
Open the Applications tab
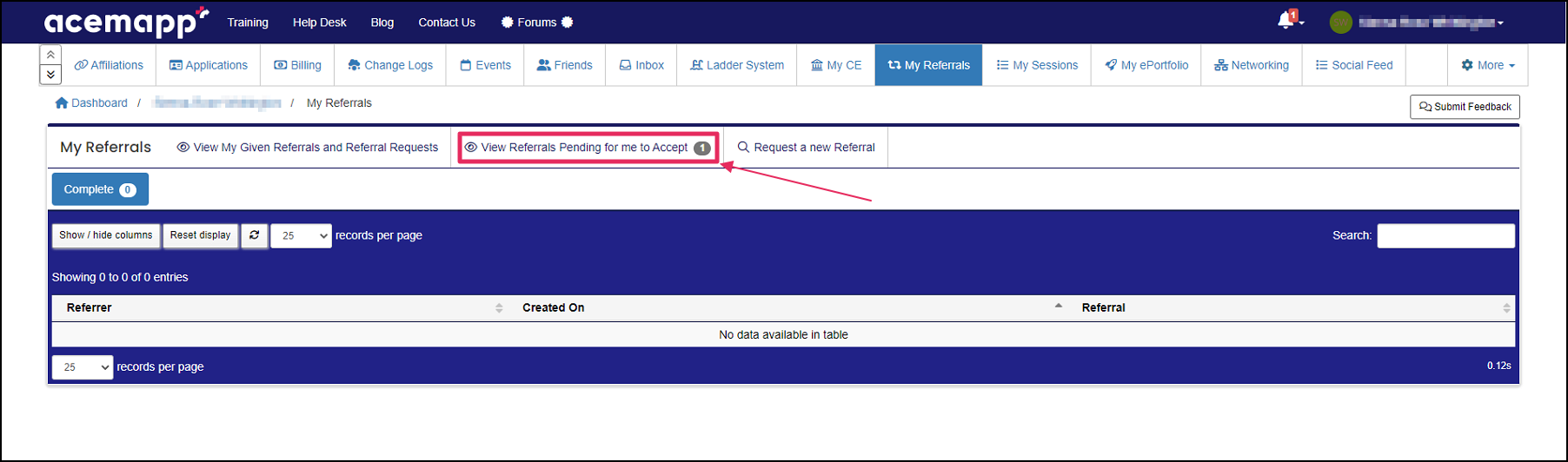(x=209, y=65)
